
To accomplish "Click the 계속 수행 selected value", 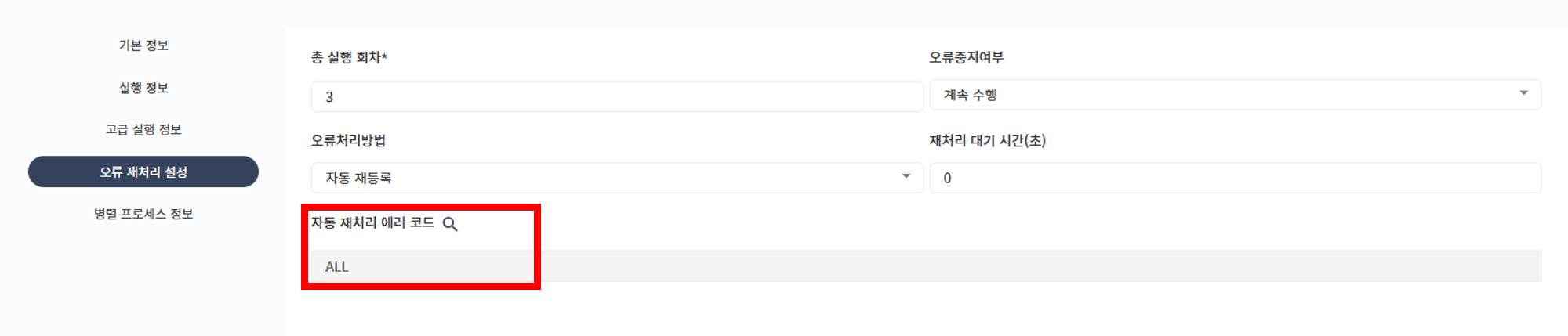I will point(971,95).
